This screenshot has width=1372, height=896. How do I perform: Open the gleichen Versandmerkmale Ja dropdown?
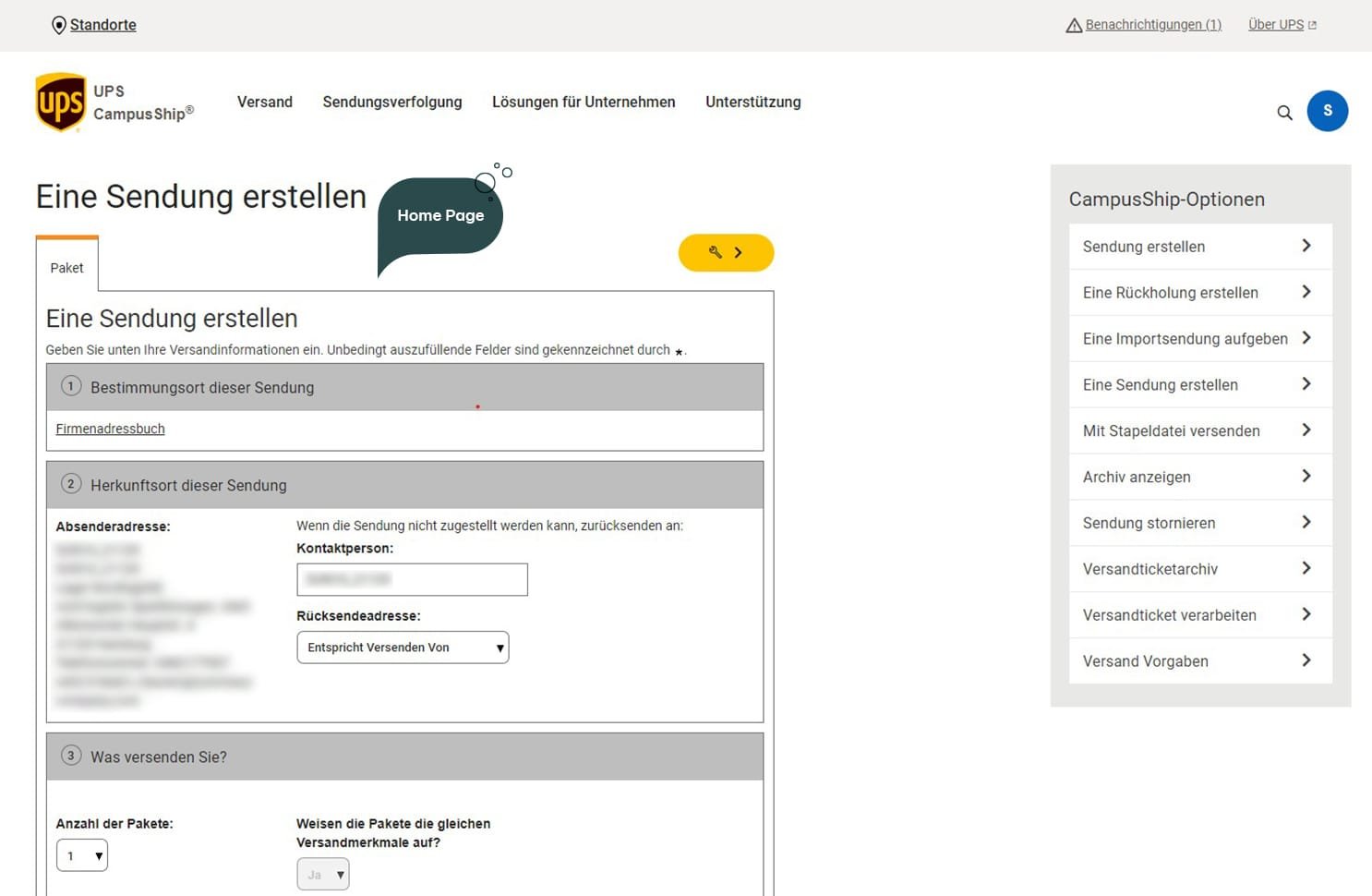(323, 874)
